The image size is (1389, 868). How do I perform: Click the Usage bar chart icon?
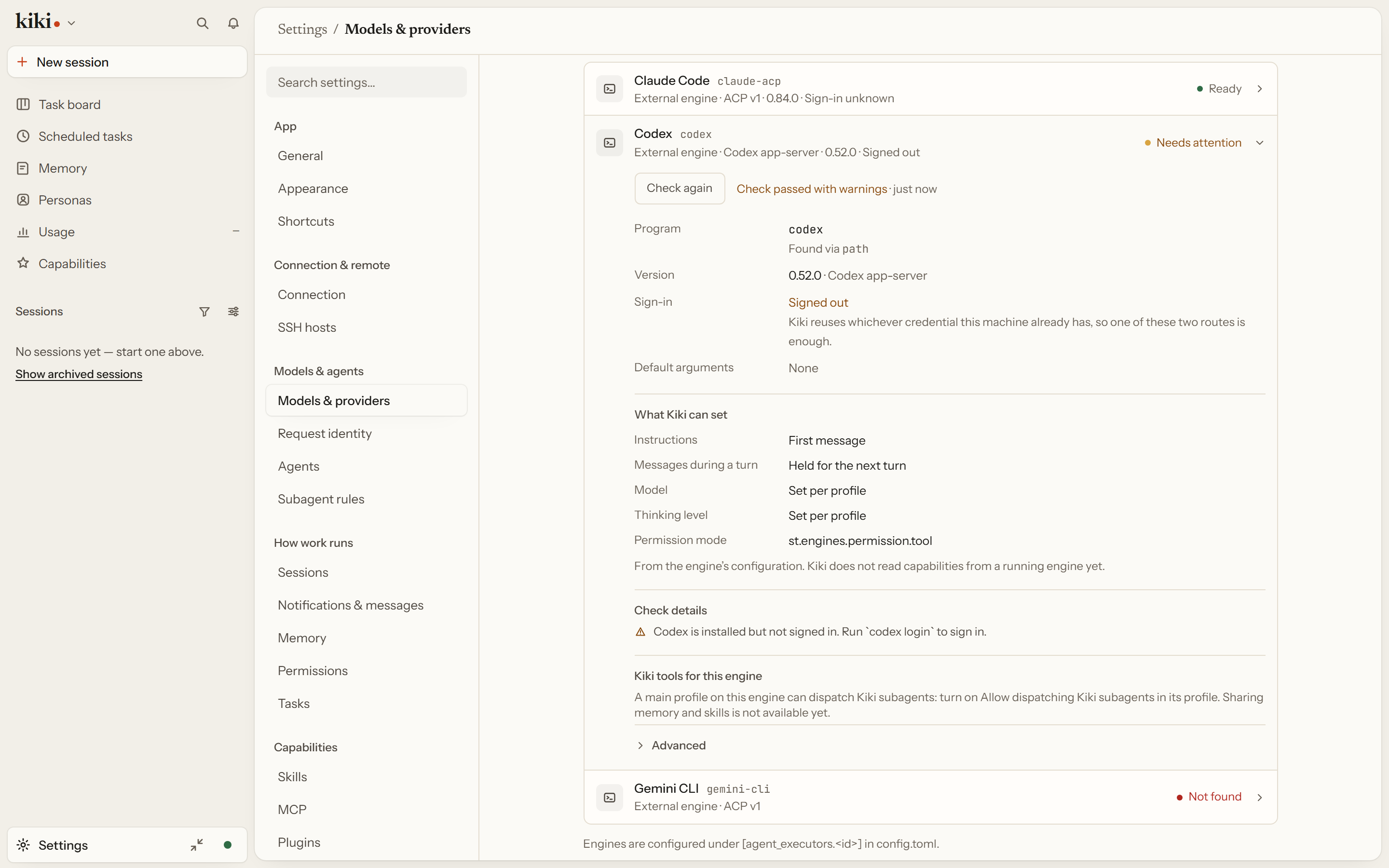point(23,232)
